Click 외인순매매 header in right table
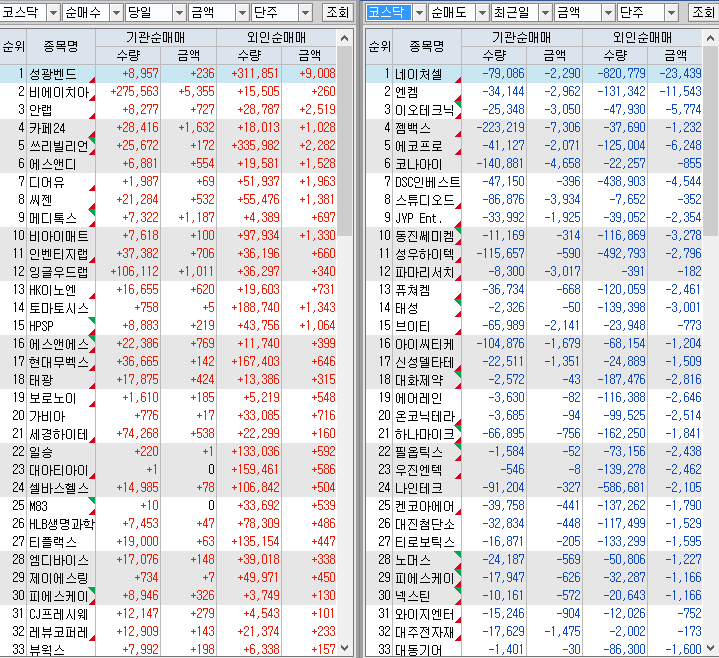 pos(642,38)
